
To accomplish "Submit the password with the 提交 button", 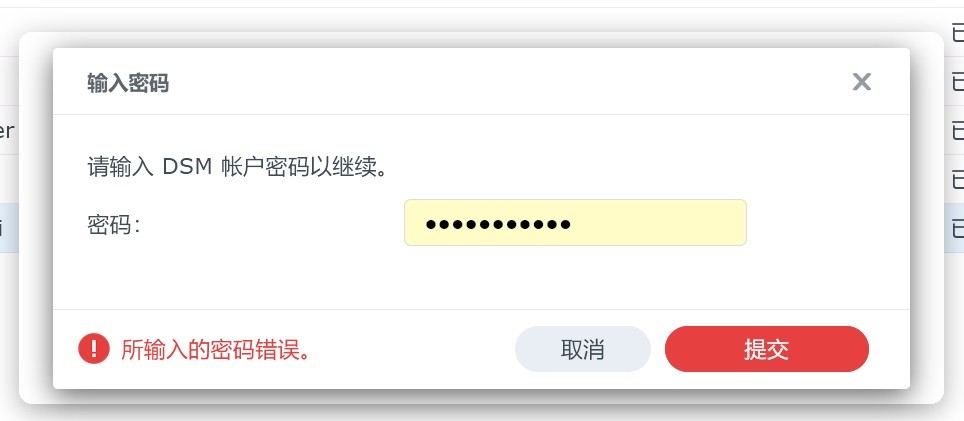I will (767, 349).
